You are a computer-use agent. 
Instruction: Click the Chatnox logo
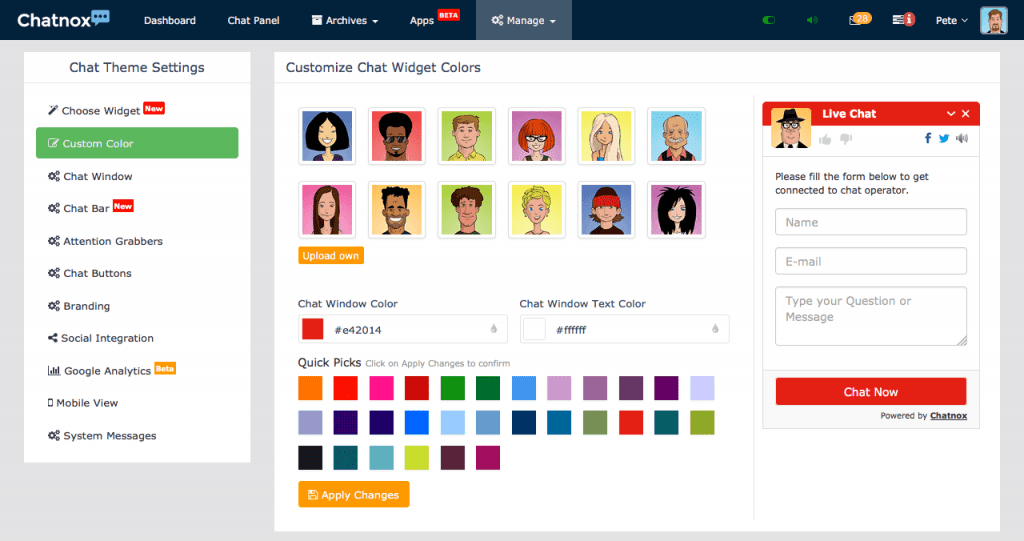pyautogui.click(x=63, y=20)
